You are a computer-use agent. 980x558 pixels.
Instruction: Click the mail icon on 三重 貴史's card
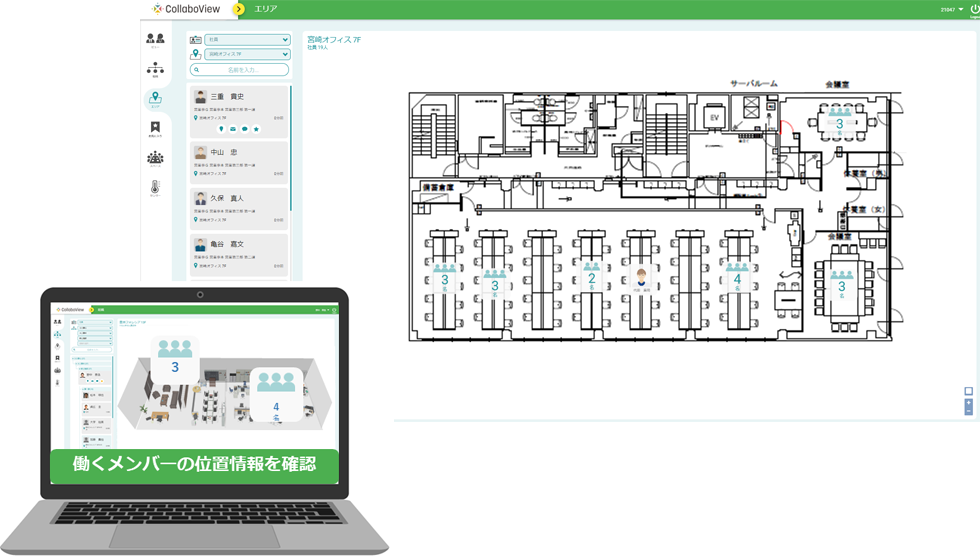click(x=232, y=129)
